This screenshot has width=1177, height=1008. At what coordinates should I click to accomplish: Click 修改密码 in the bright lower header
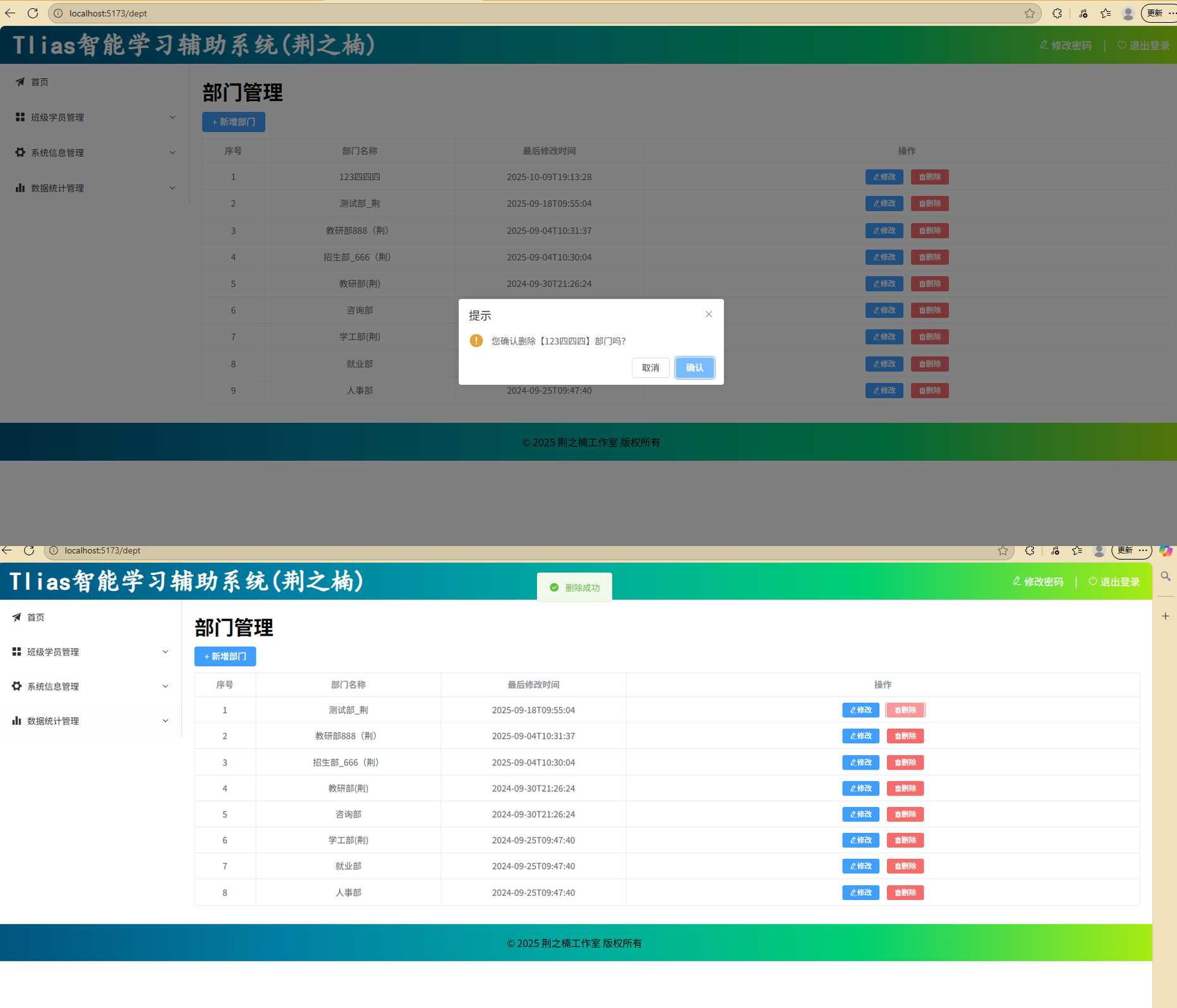[x=1038, y=581]
